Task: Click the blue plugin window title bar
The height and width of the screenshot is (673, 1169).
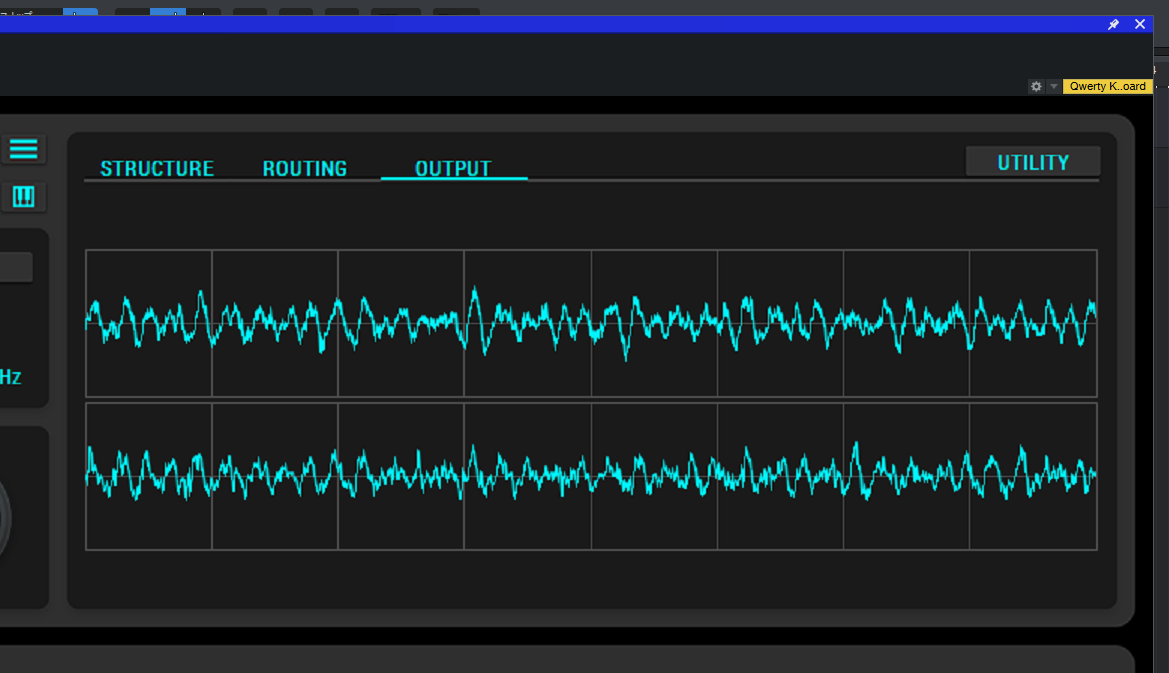Action: click(550, 24)
